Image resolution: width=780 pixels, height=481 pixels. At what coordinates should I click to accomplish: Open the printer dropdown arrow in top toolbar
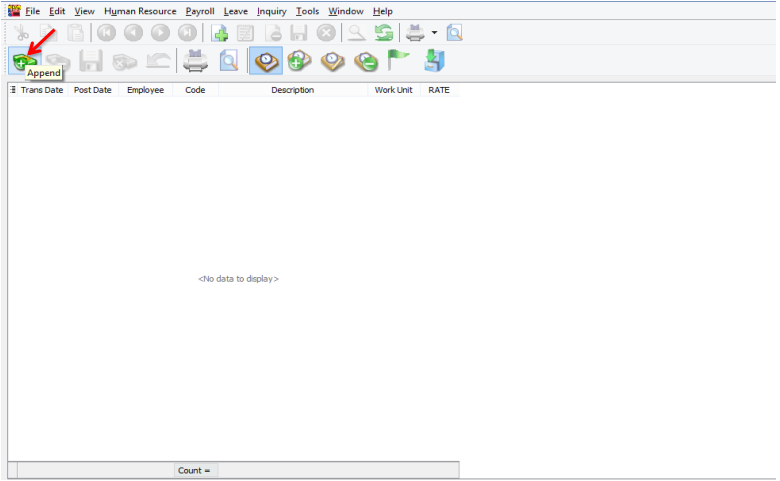pos(434,33)
